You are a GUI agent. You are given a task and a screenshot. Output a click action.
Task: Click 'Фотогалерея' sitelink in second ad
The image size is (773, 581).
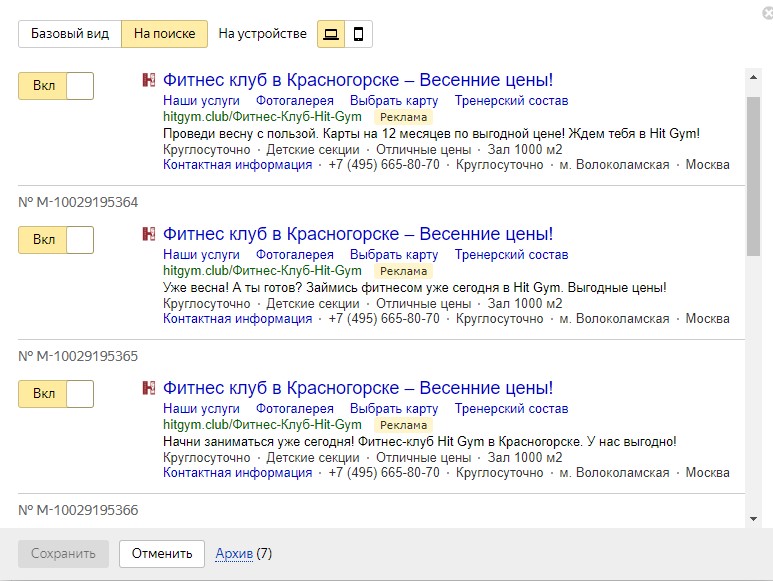(x=295, y=254)
